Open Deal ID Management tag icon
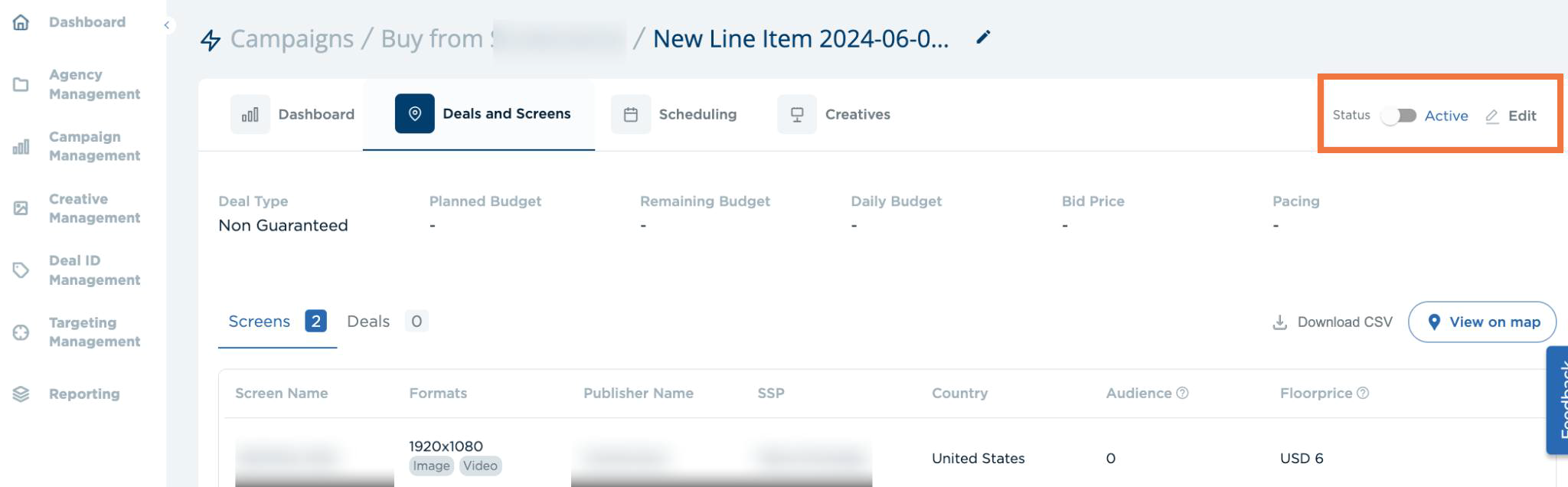Image resolution: width=1568 pixels, height=487 pixels. (x=21, y=270)
